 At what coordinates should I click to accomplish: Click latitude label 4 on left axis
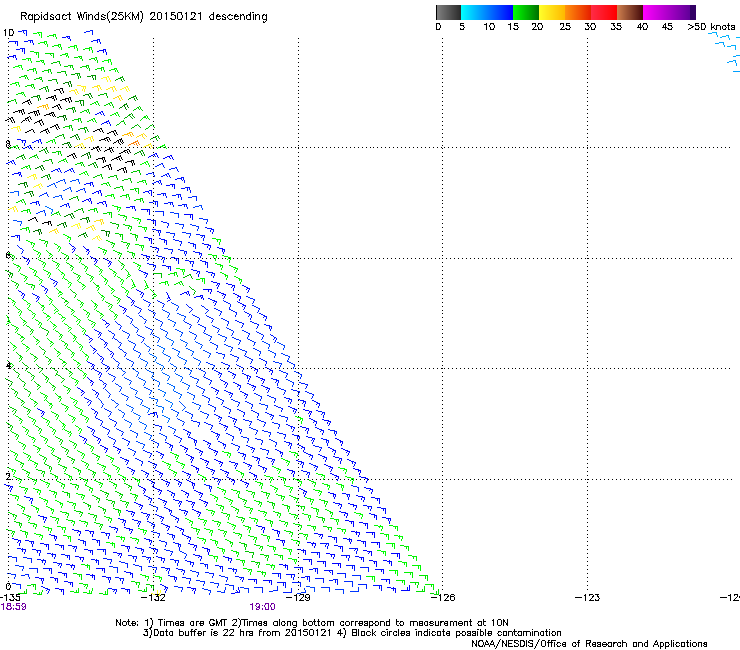click(x=8, y=365)
